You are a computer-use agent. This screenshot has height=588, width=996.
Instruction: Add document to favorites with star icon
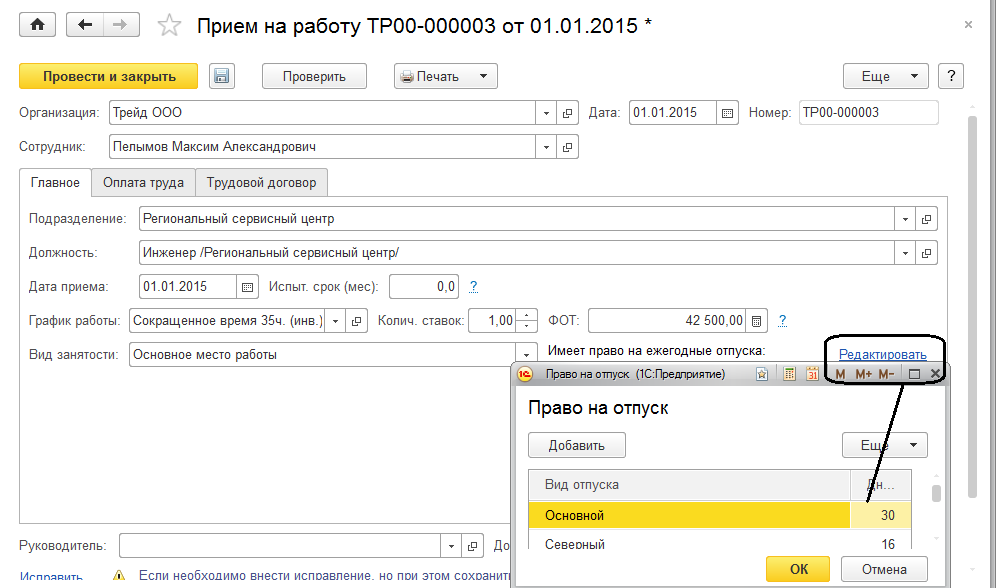click(x=171, y=26)
